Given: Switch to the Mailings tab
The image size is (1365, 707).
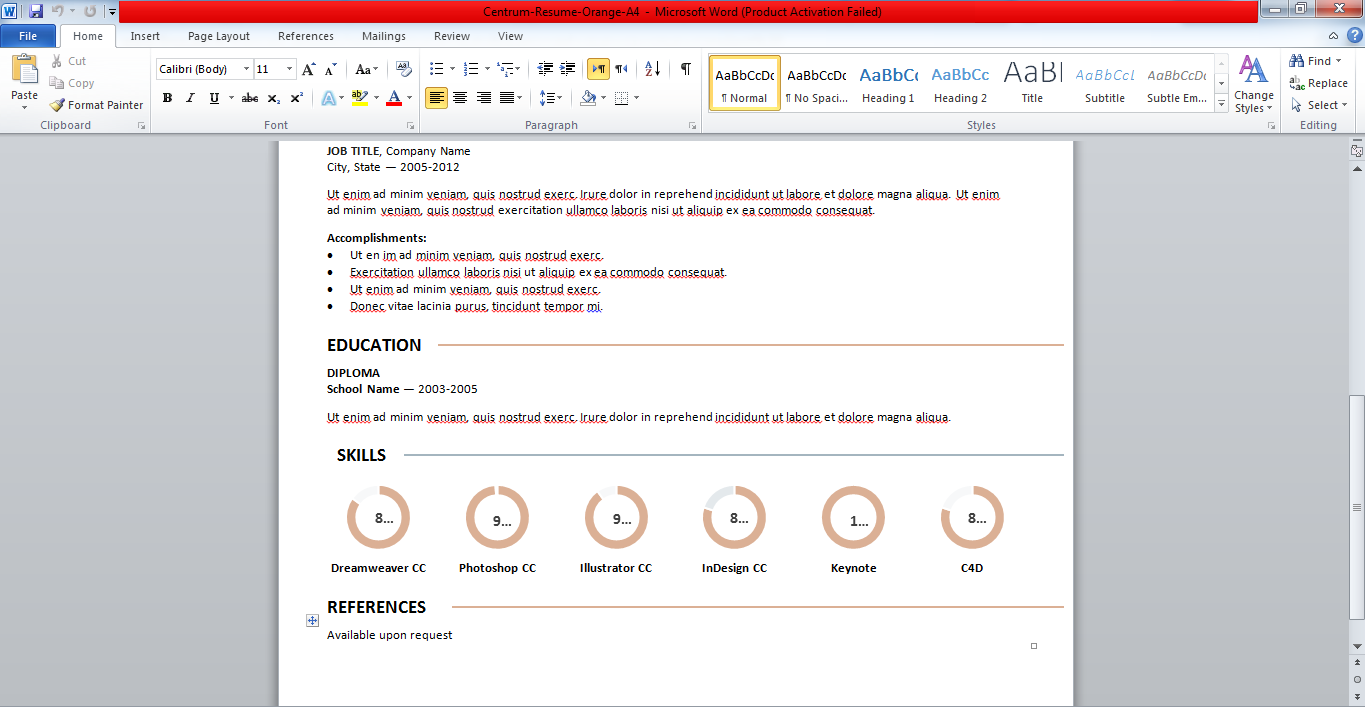Looking at the screenshot, I should [x=384, y=36].
